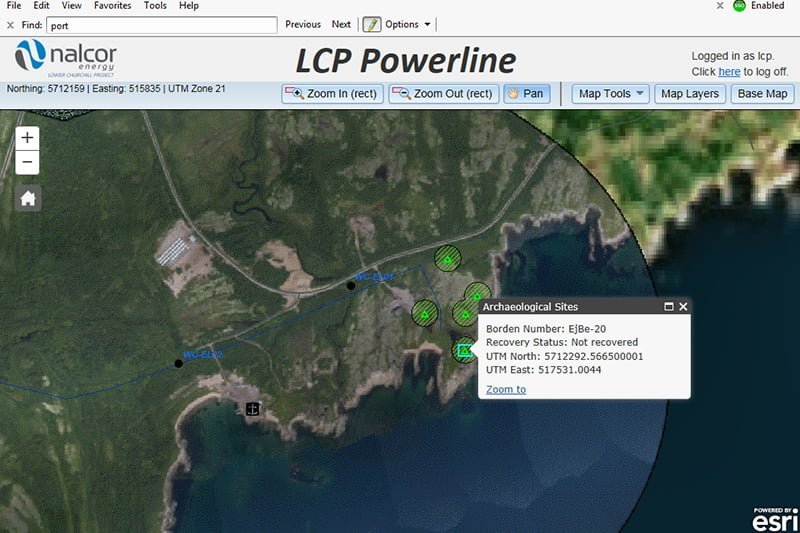Open the Base Map selector
The height and width of the screenshot is (533, 800).
(x=762, y=94)
